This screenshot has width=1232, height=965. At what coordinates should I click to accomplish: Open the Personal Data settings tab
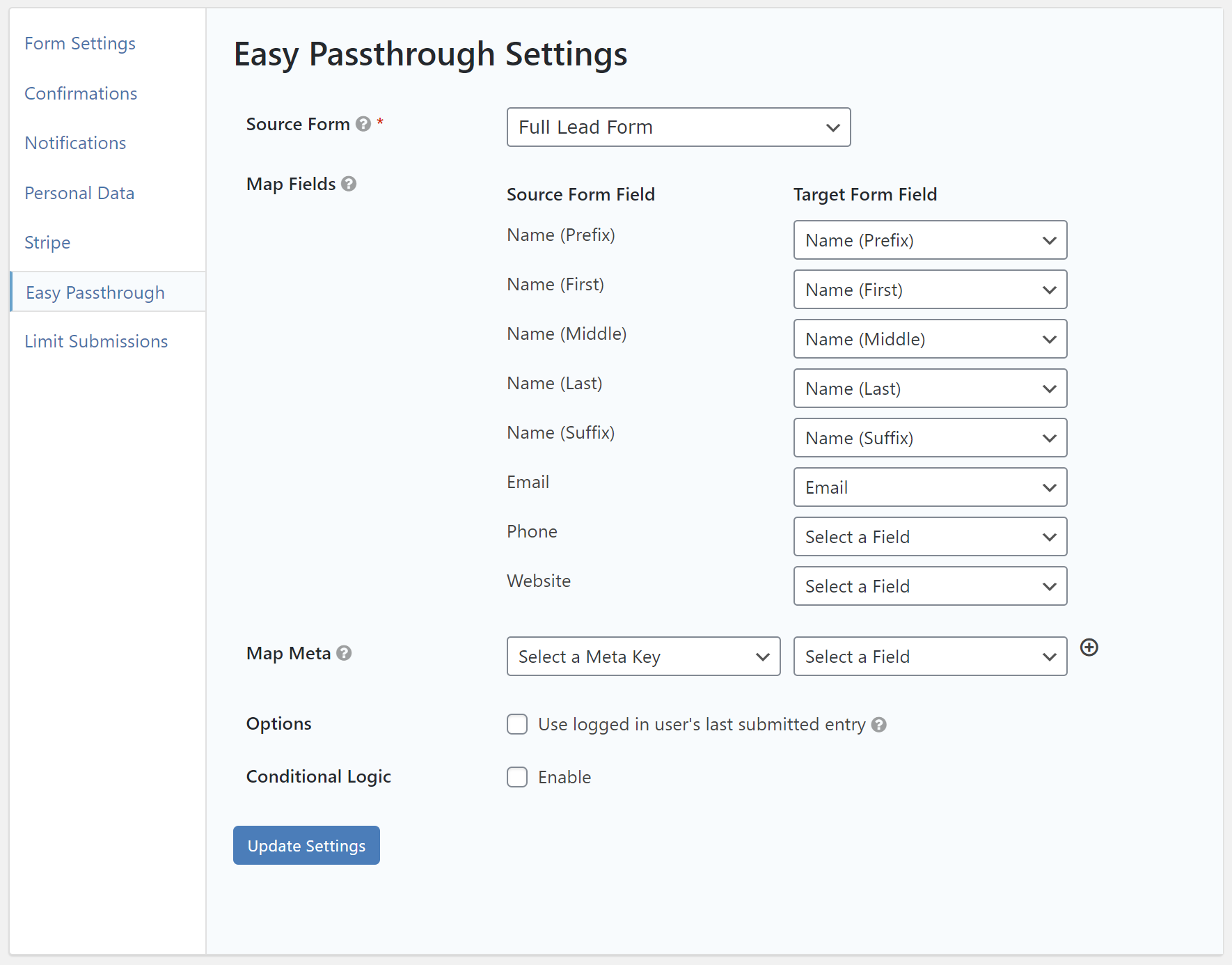point(79,193)
